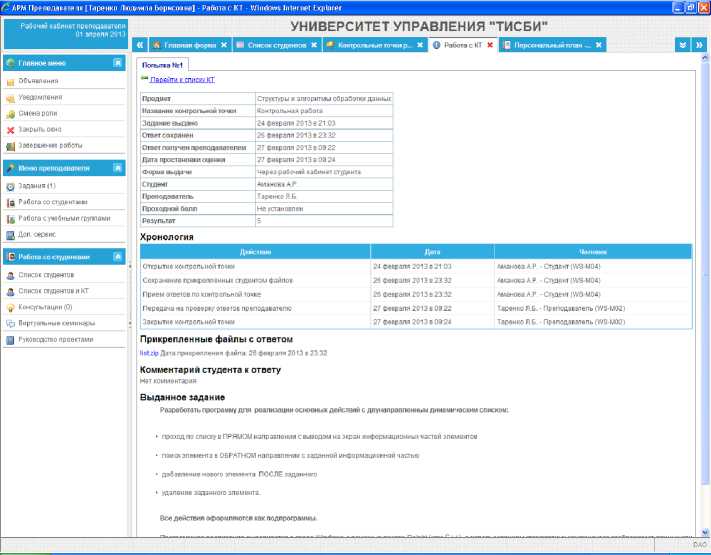Open Консультации (0) menu entry

45,307
